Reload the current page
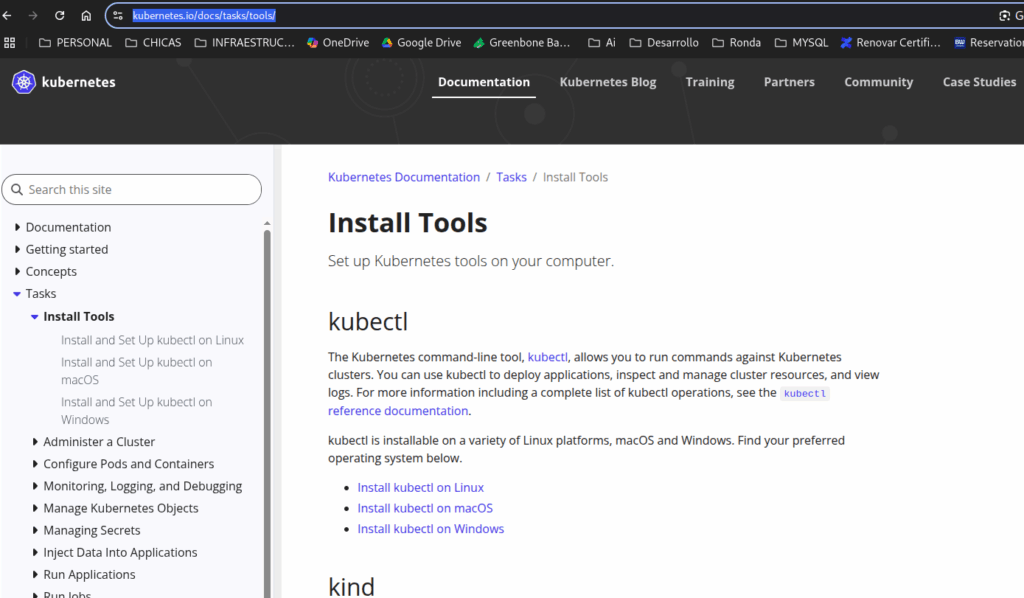Image resolution: width=1024 pixels, height=598 pixels. coord(59,16)
